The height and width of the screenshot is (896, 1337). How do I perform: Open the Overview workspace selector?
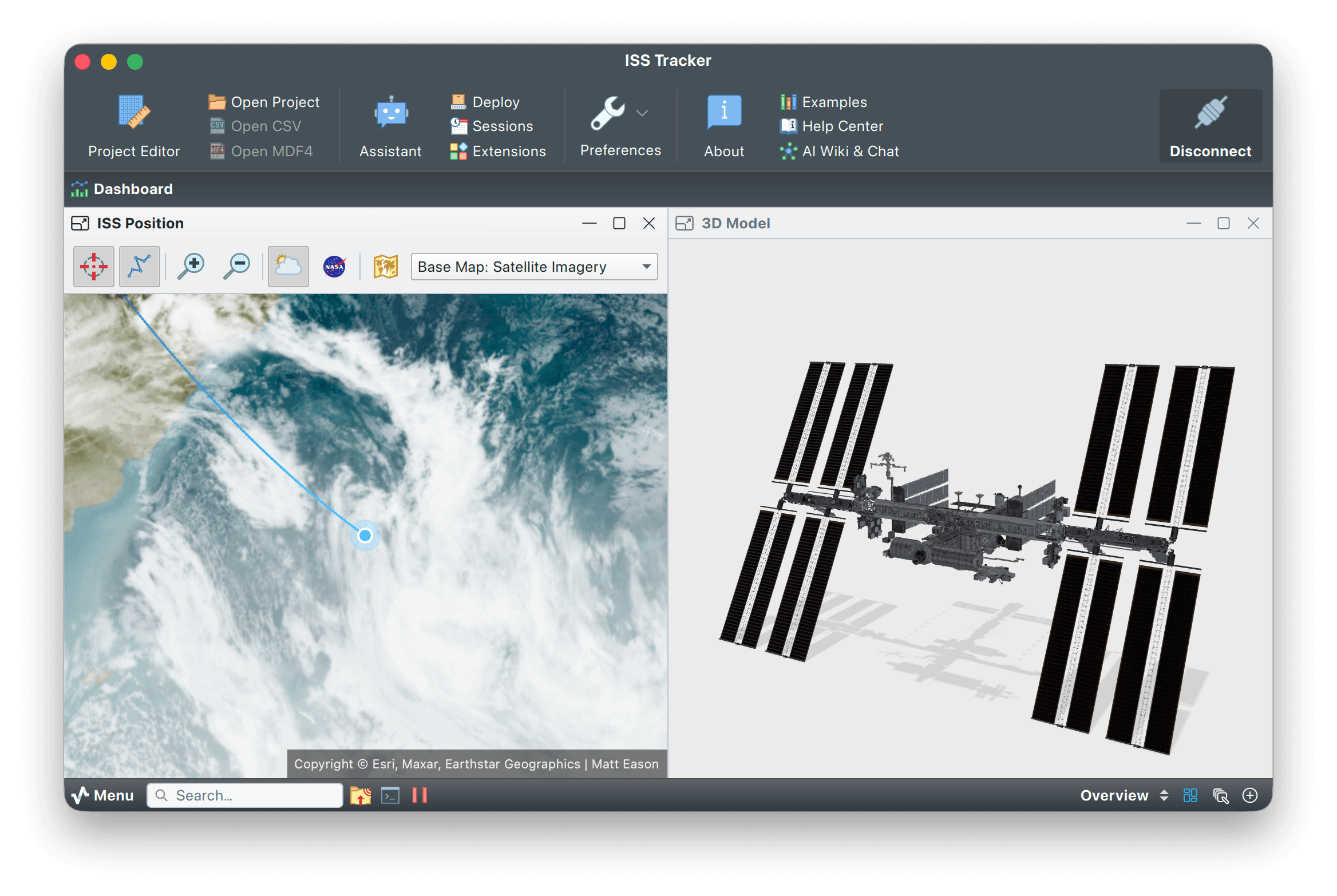1124,795
